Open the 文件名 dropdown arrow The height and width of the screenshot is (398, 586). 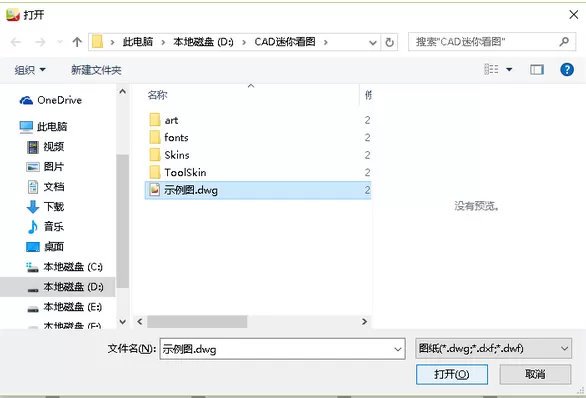pos(398,349)
